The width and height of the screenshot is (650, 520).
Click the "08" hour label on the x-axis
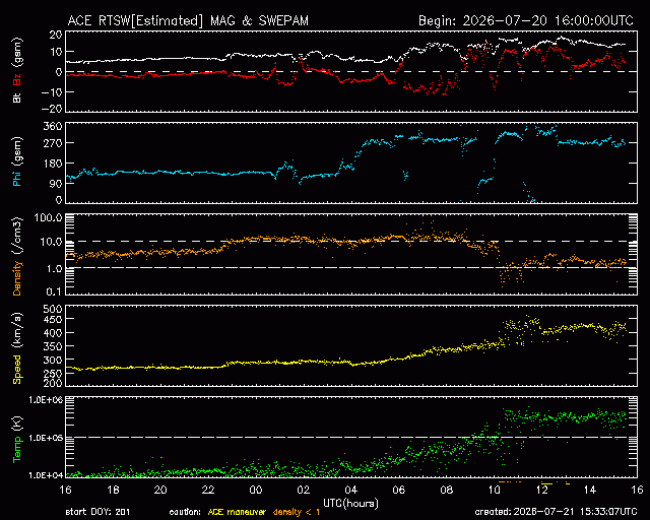click(x=446, y=490)
